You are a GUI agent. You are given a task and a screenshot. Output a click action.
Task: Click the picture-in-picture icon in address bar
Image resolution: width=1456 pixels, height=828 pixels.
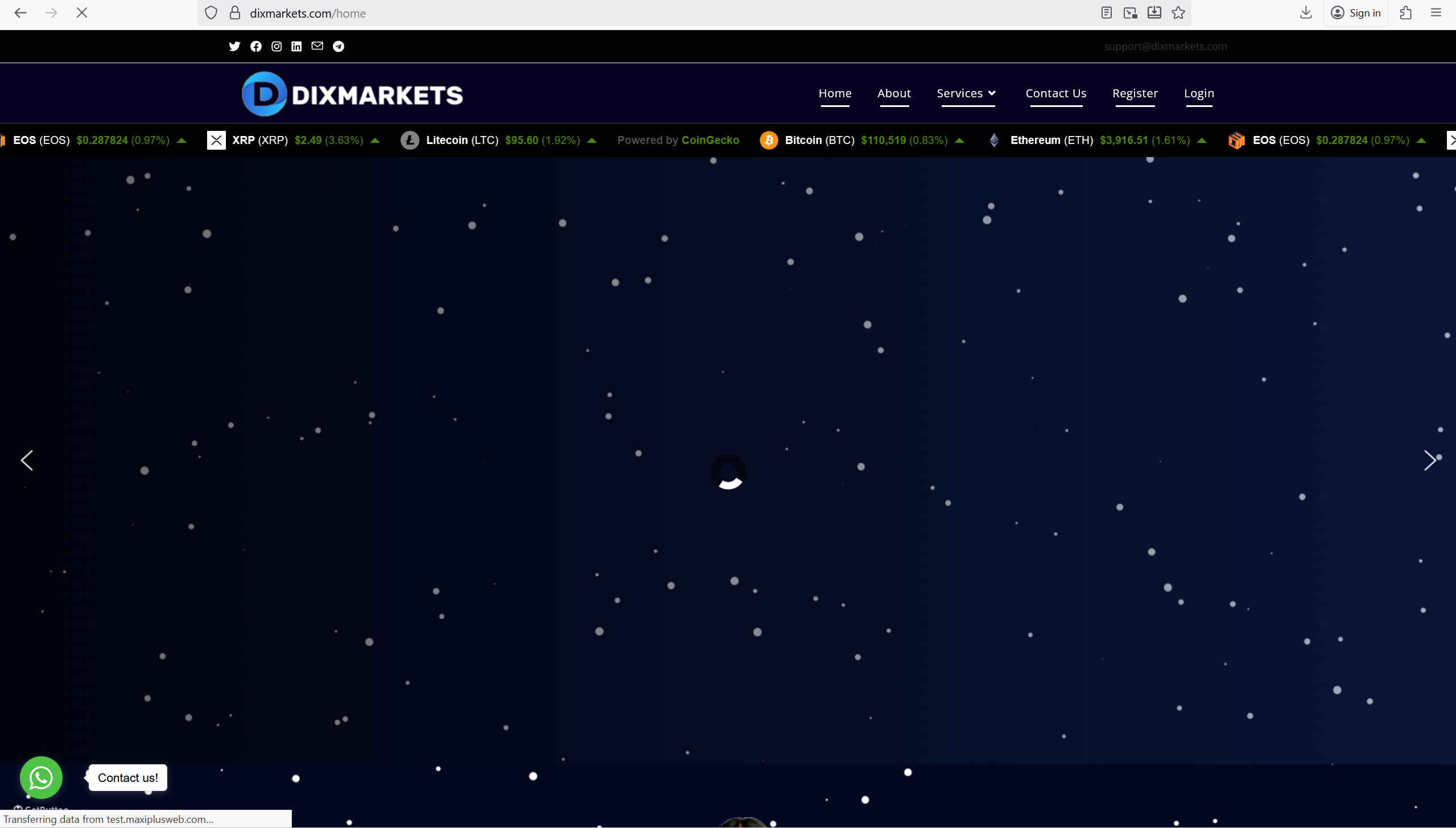pos(1131,13)
